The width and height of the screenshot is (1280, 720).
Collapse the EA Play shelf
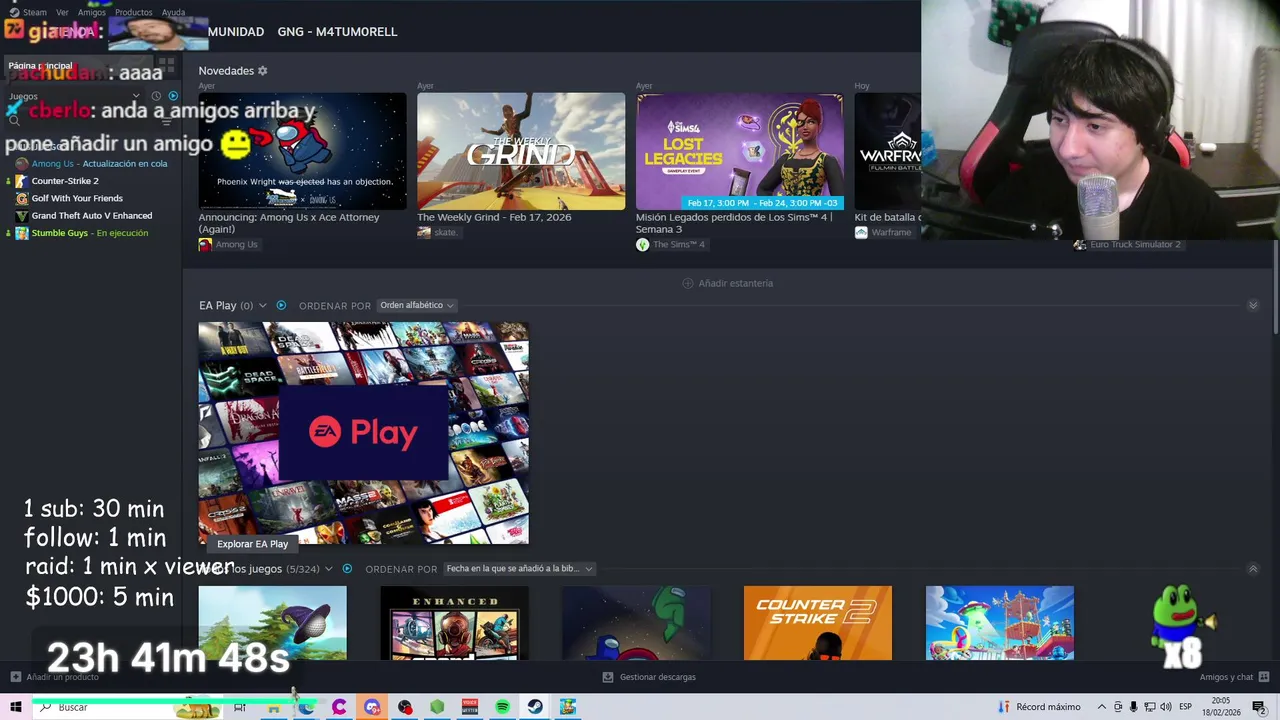[x=1253, y=305]
